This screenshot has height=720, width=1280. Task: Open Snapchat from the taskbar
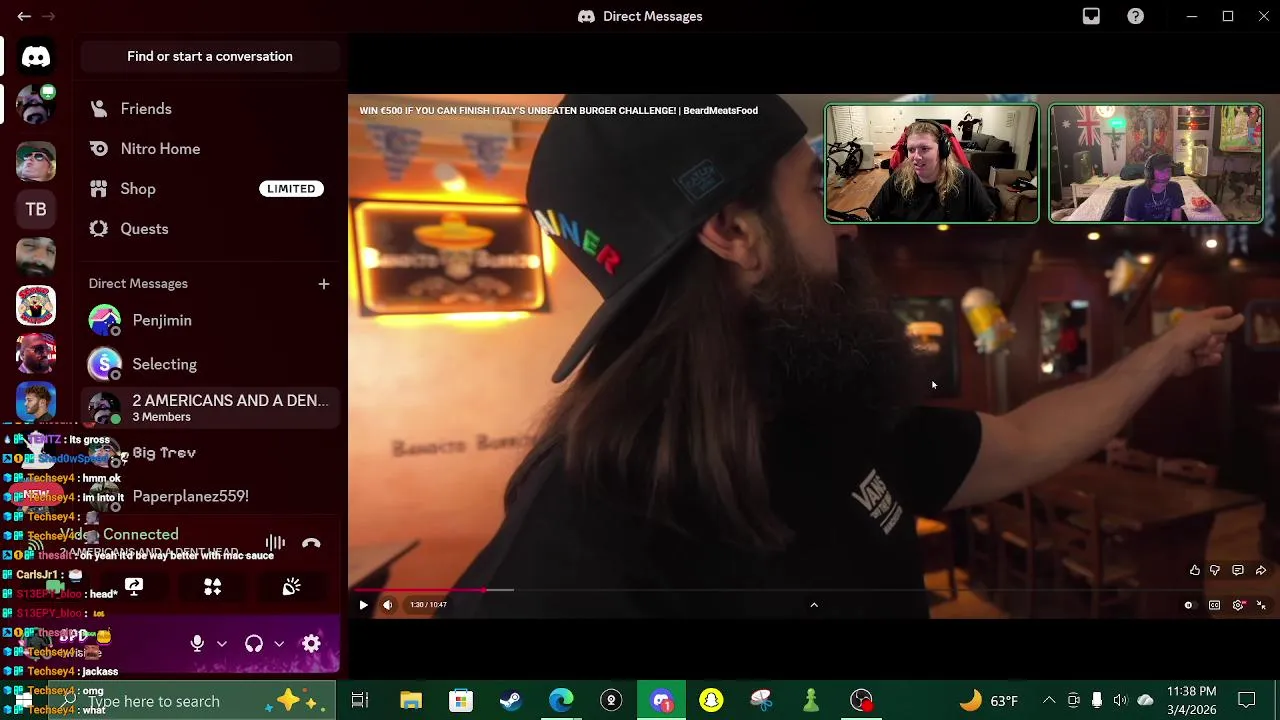[711, 700]
